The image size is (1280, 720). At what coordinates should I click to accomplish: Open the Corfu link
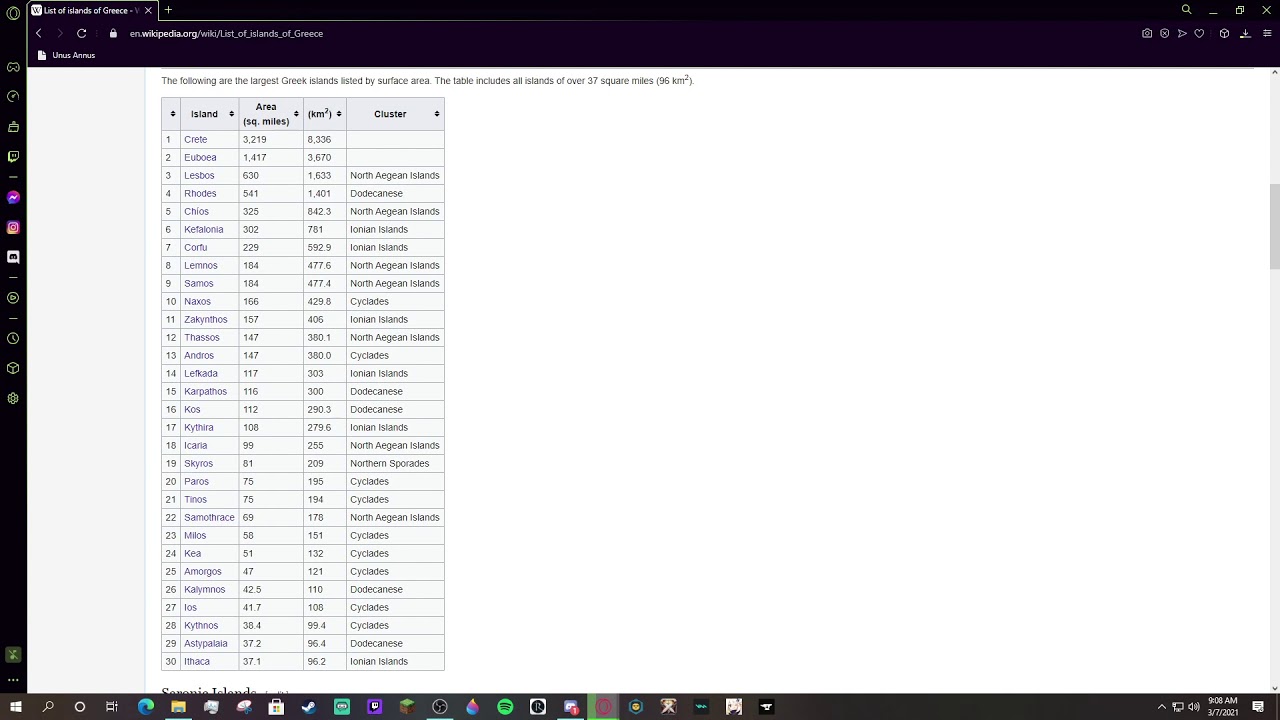pyautogui.click(x=196, y=247)
